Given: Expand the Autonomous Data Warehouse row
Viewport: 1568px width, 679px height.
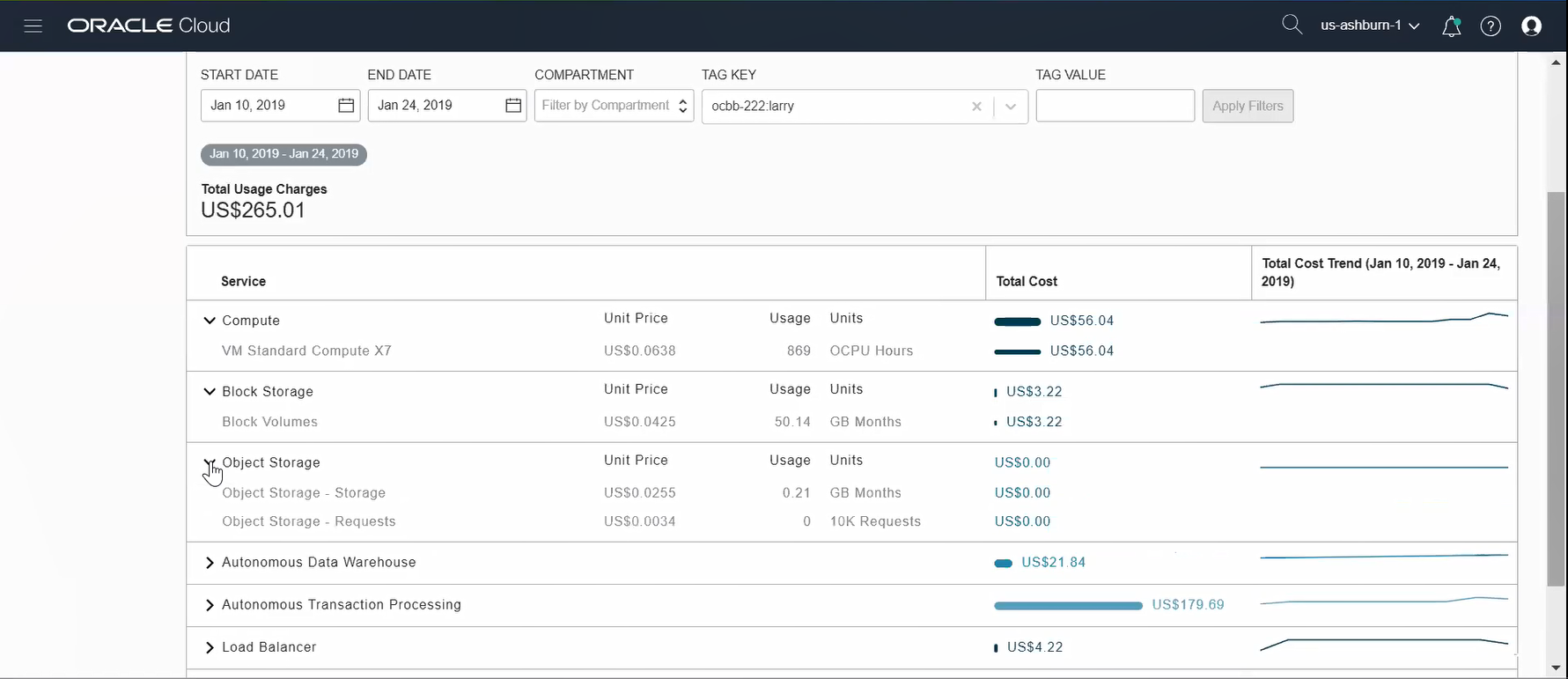Looking at the screenshot, I should pos(210,563).
